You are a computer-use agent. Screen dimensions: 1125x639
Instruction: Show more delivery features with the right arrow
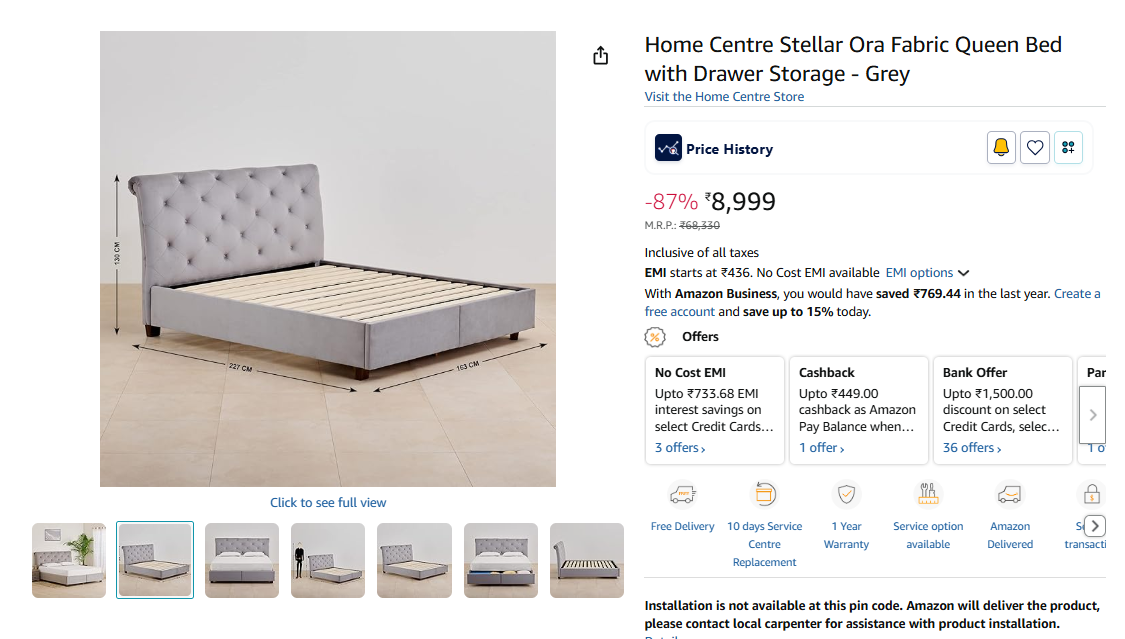(1095, 526)
